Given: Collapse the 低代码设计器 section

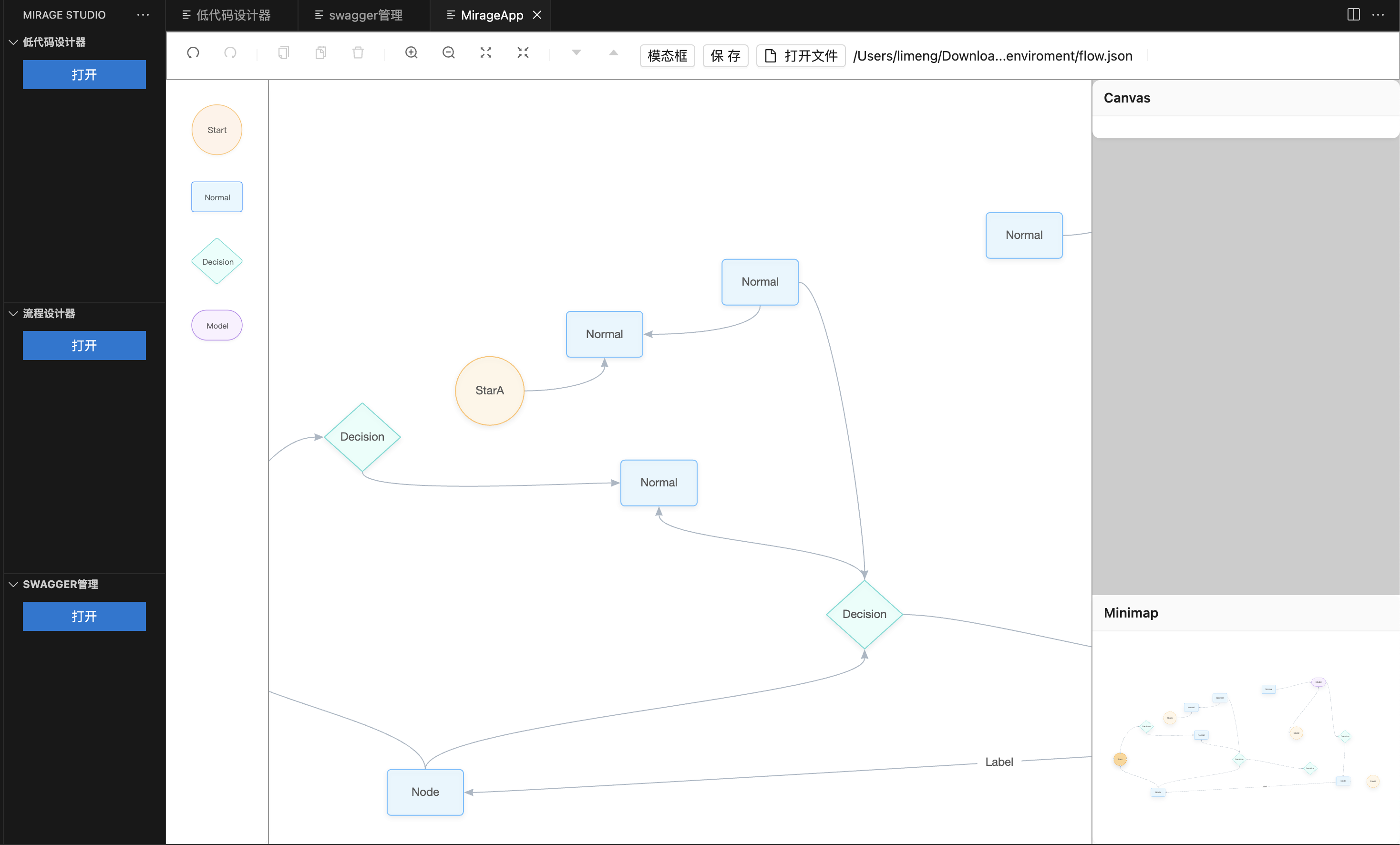Looking at the screenshot, I should pyautogui.click(x=14, y=42).
